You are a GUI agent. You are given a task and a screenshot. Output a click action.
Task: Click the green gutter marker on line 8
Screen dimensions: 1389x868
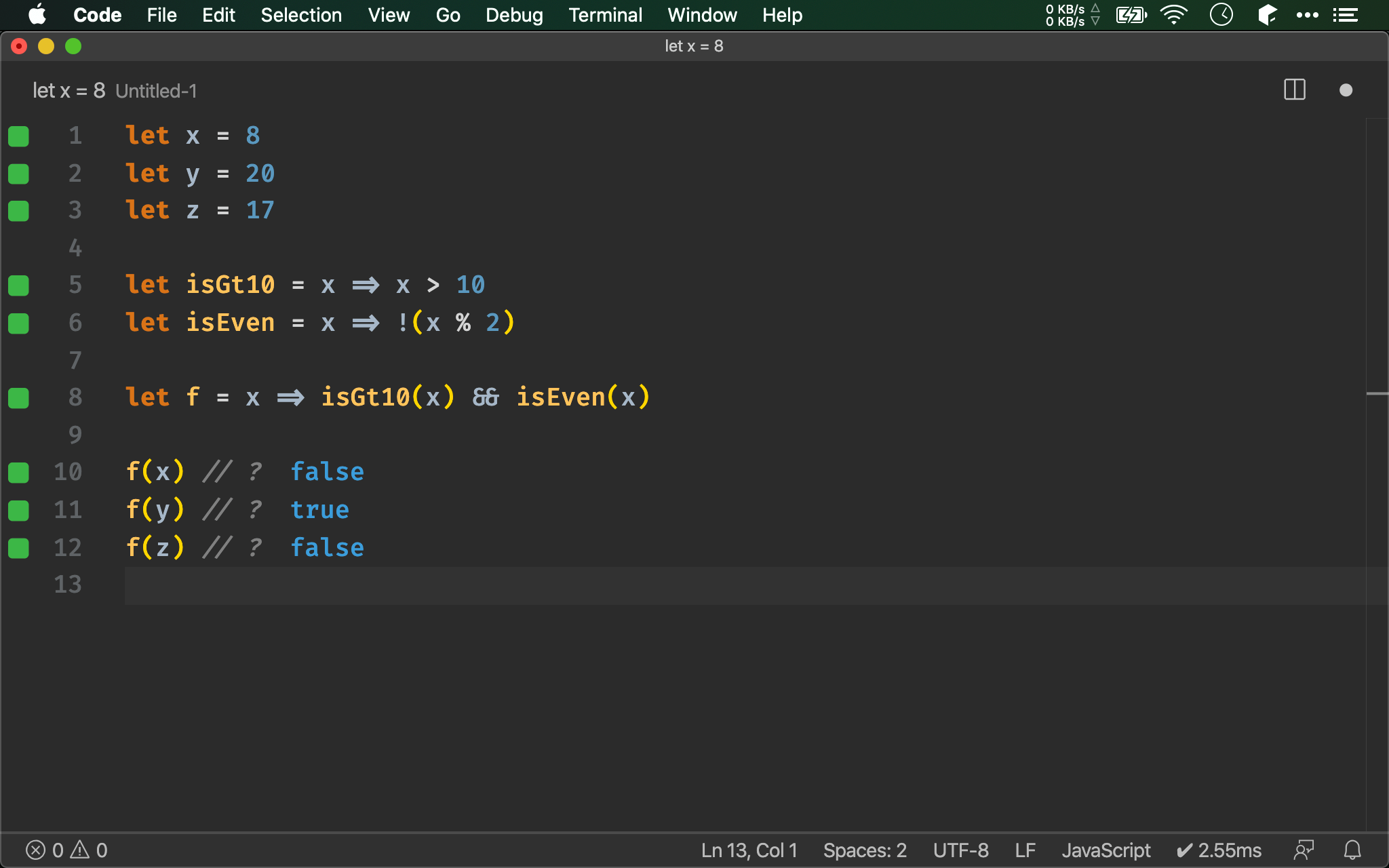pyautogui.click(x=18, y=398)
